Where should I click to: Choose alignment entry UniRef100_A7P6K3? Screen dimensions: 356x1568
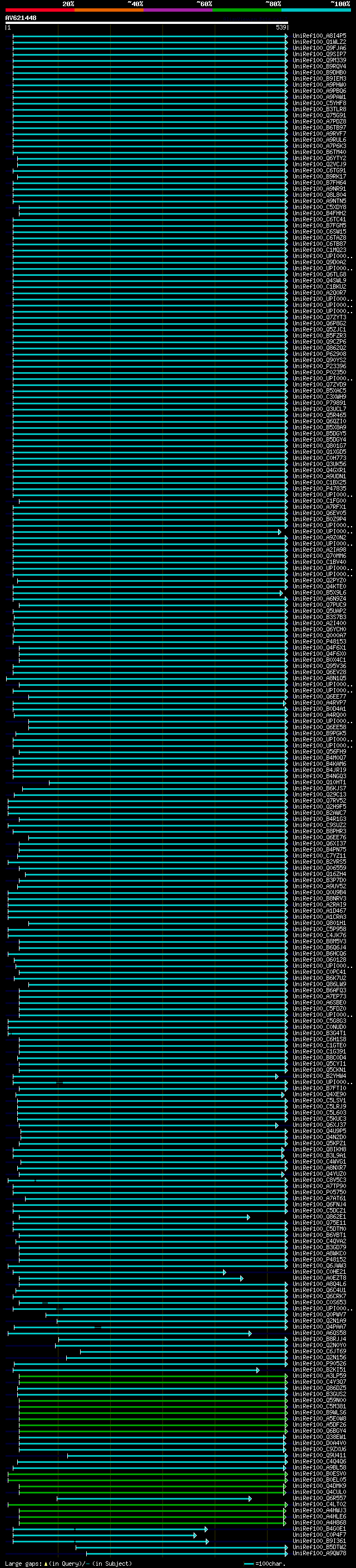point(319,146)
